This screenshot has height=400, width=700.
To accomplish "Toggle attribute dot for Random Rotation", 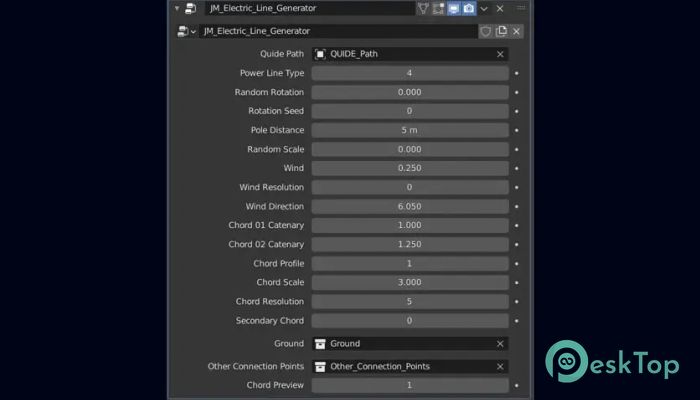I will (517, 92).
